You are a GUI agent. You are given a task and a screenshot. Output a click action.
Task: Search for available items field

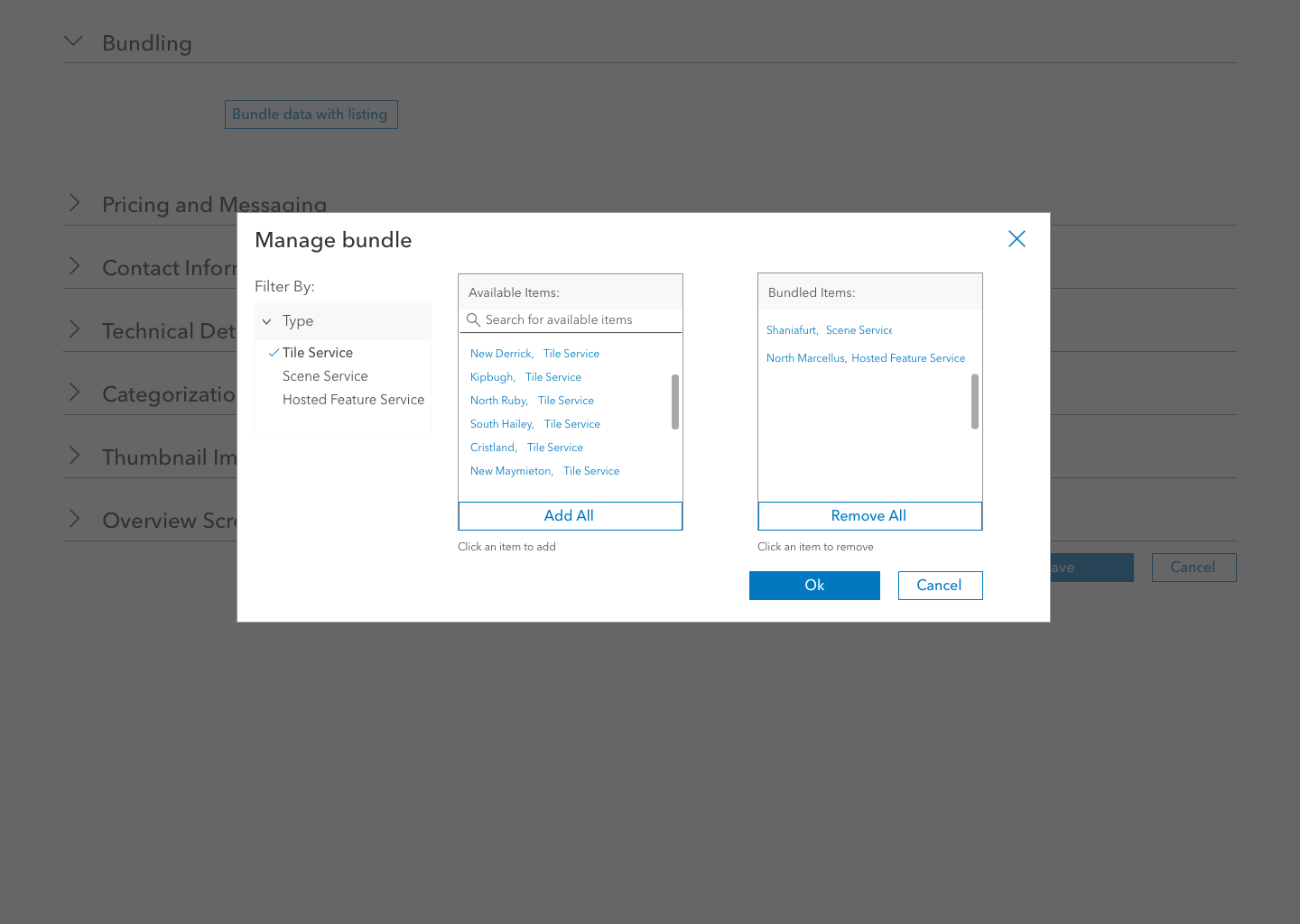571,320
